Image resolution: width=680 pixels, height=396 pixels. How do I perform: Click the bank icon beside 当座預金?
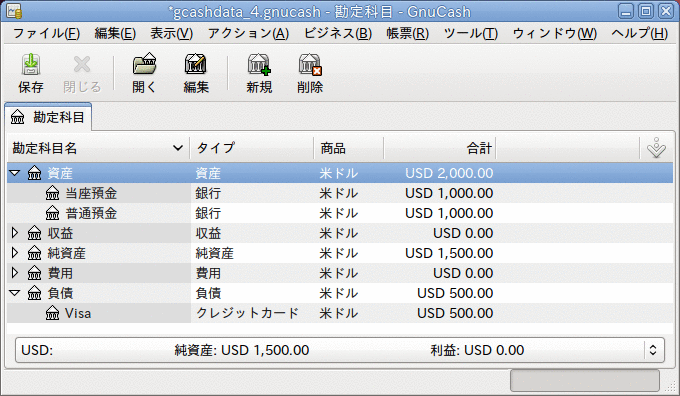click(52, 193)
